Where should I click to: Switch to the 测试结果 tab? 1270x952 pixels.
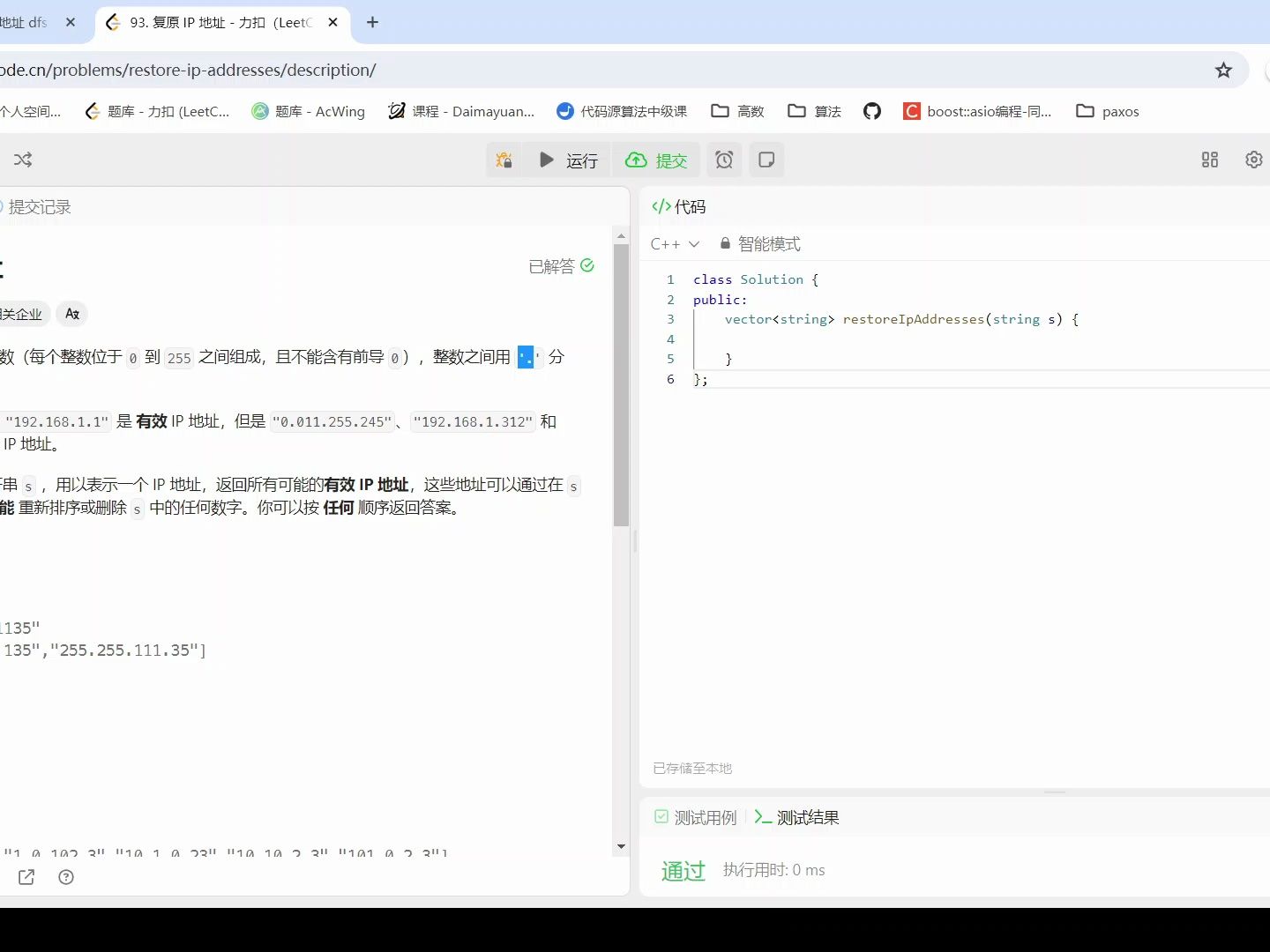click(805, 817)
